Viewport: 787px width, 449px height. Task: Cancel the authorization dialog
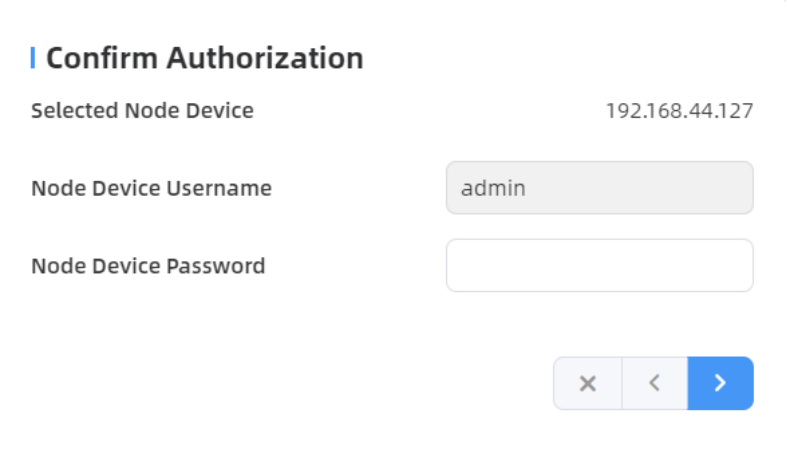click(588, 383)
